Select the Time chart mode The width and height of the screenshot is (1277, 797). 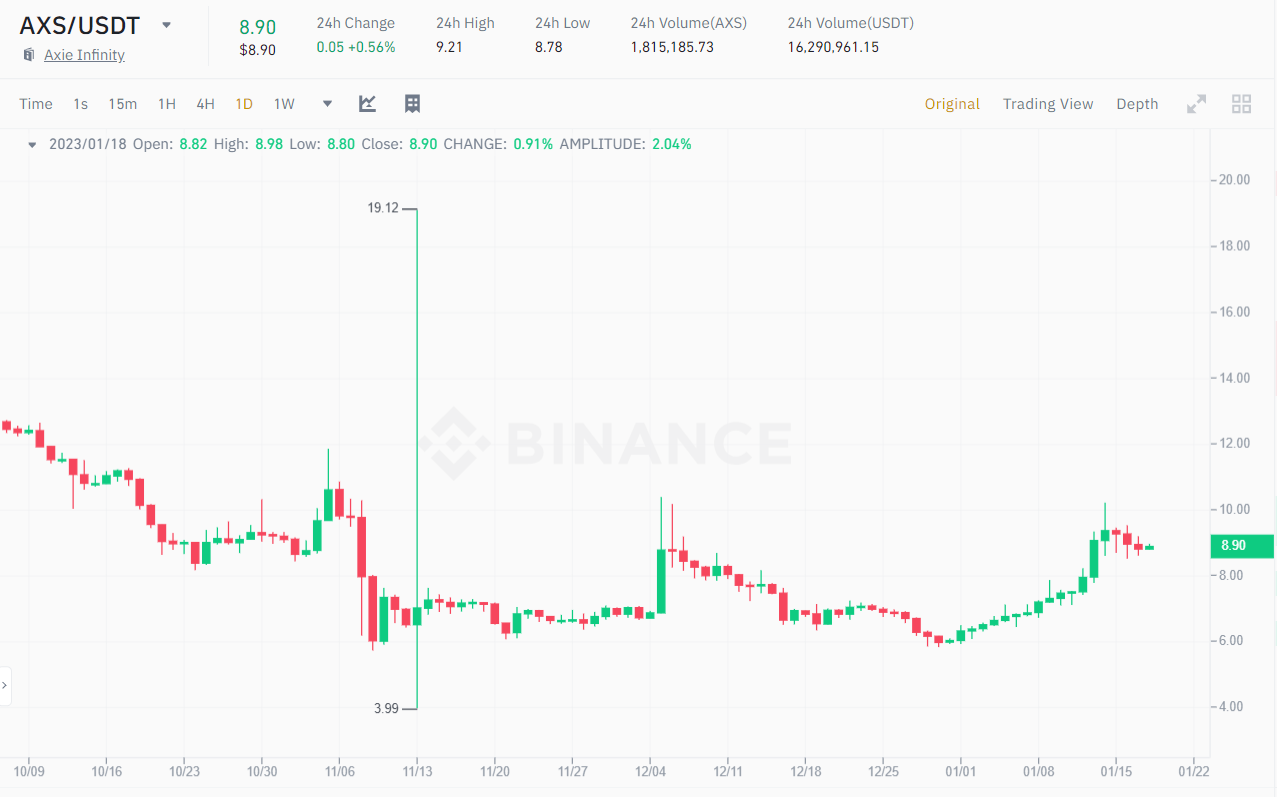[36, 104]
